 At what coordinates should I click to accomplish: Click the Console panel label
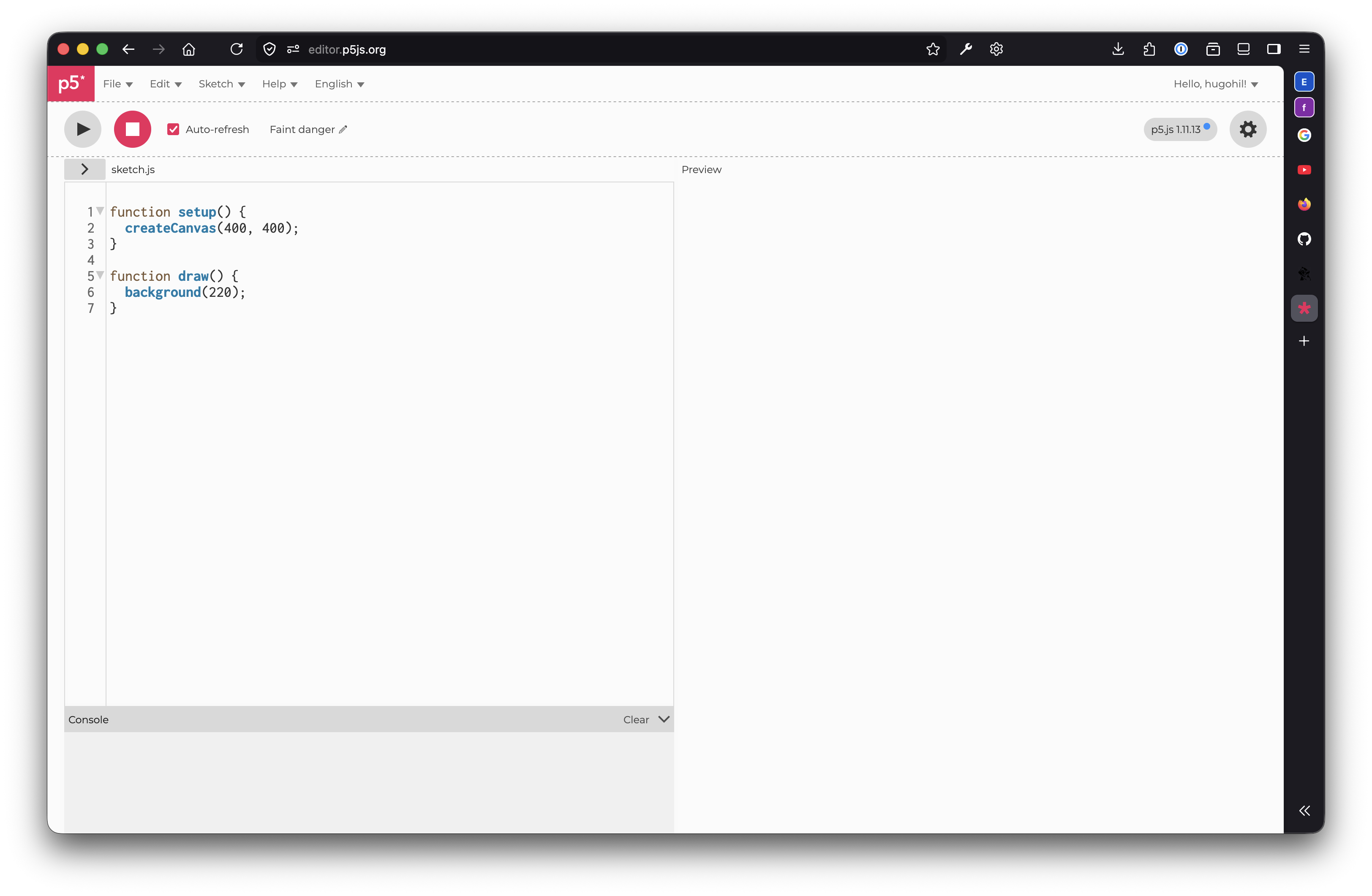pos(88,719)
